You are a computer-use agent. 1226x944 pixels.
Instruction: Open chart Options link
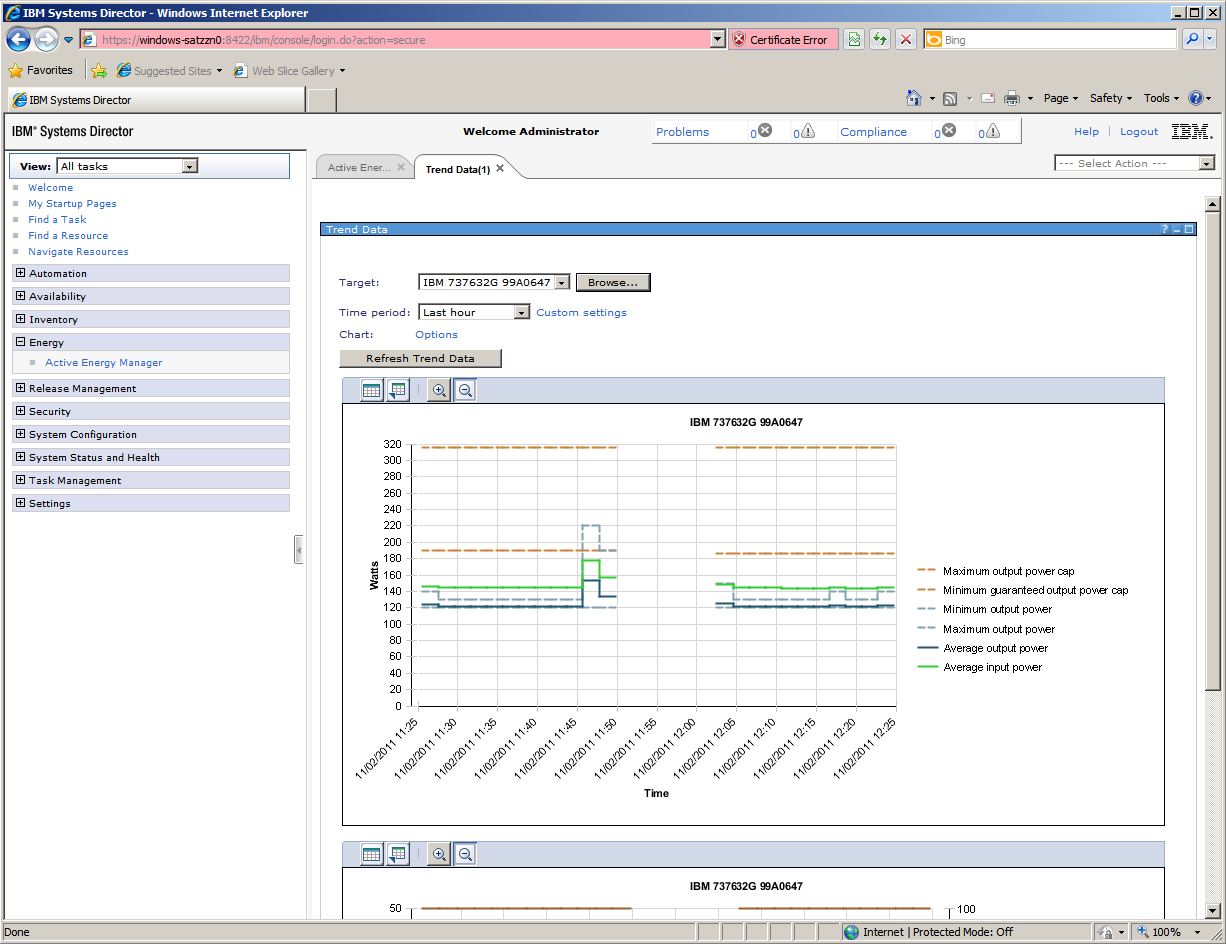click(436, 335)
